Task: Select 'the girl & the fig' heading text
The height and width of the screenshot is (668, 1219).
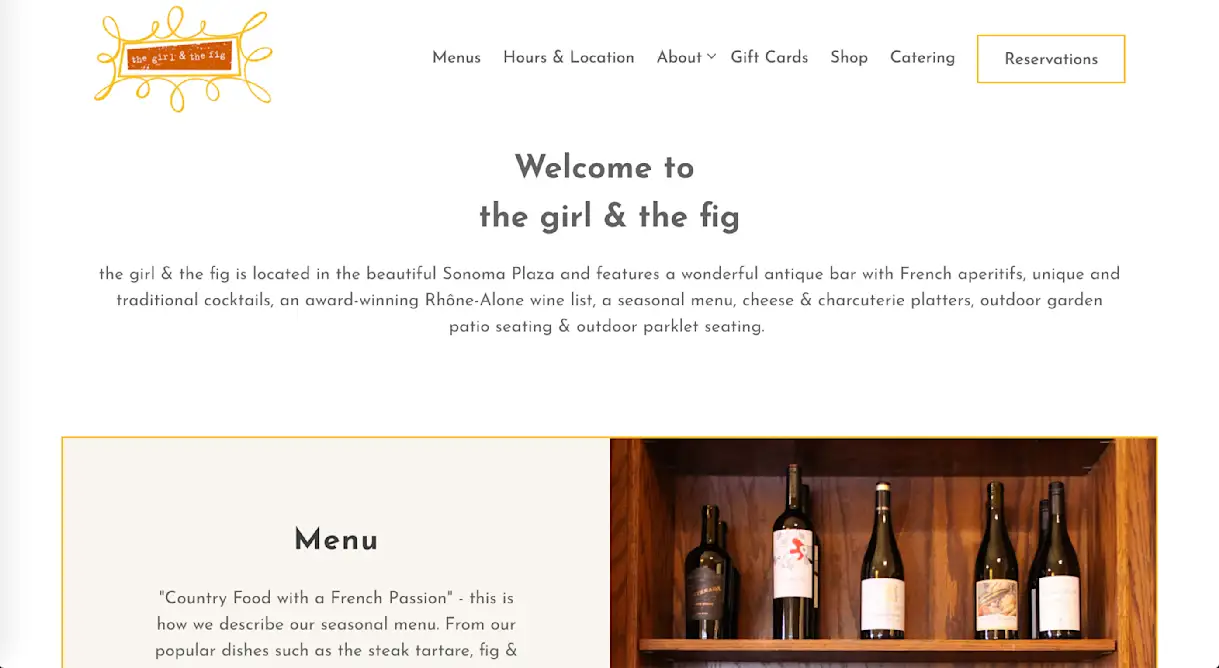Action: (x=609, y=216)
